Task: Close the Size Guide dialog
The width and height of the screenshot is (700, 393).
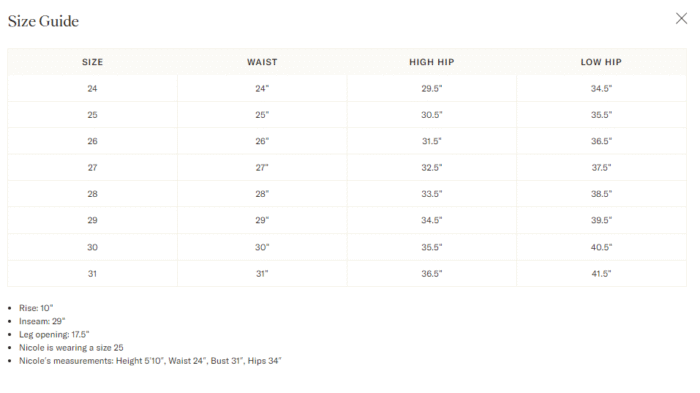Action: pyautogui.click(x=681, y=18)
